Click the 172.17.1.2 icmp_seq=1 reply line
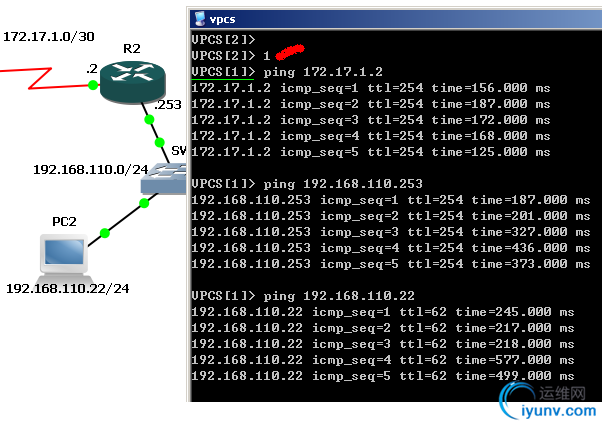The width and height of the screenshot is (602, 427). [x=371, y=88]
